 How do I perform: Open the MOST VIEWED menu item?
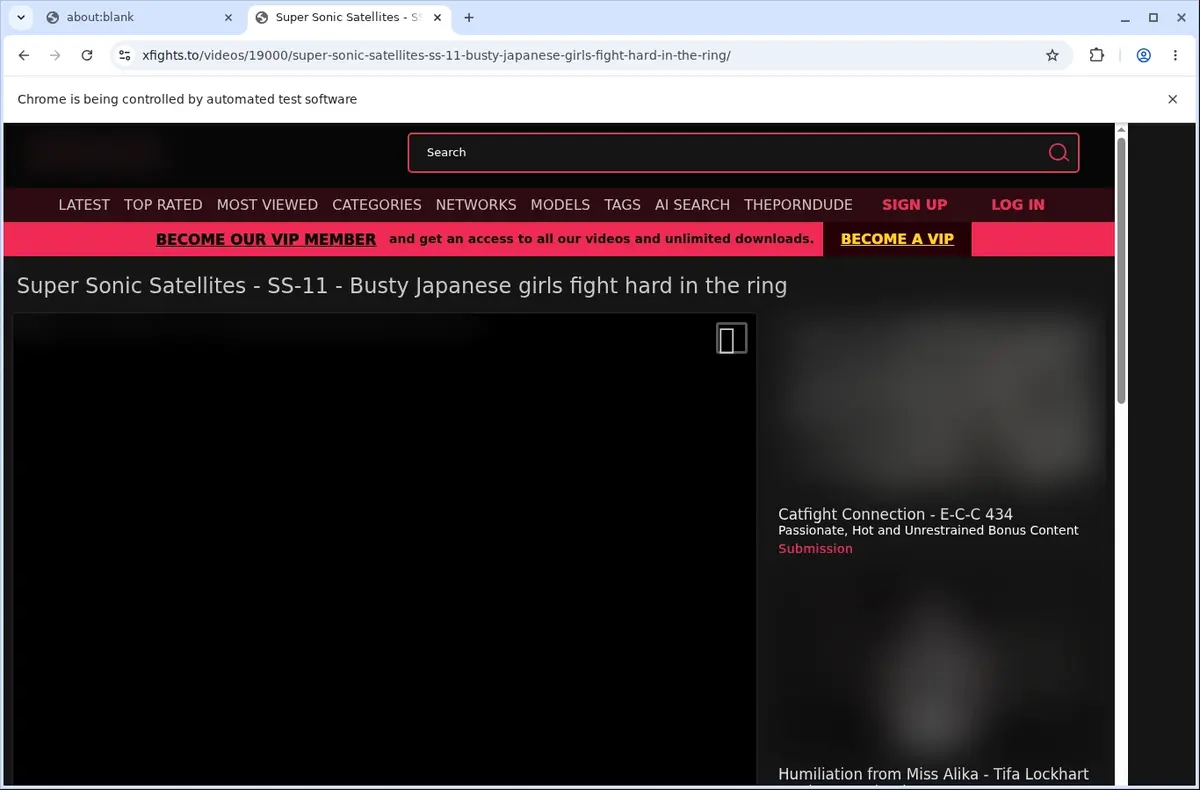click(x=267, y=204)
